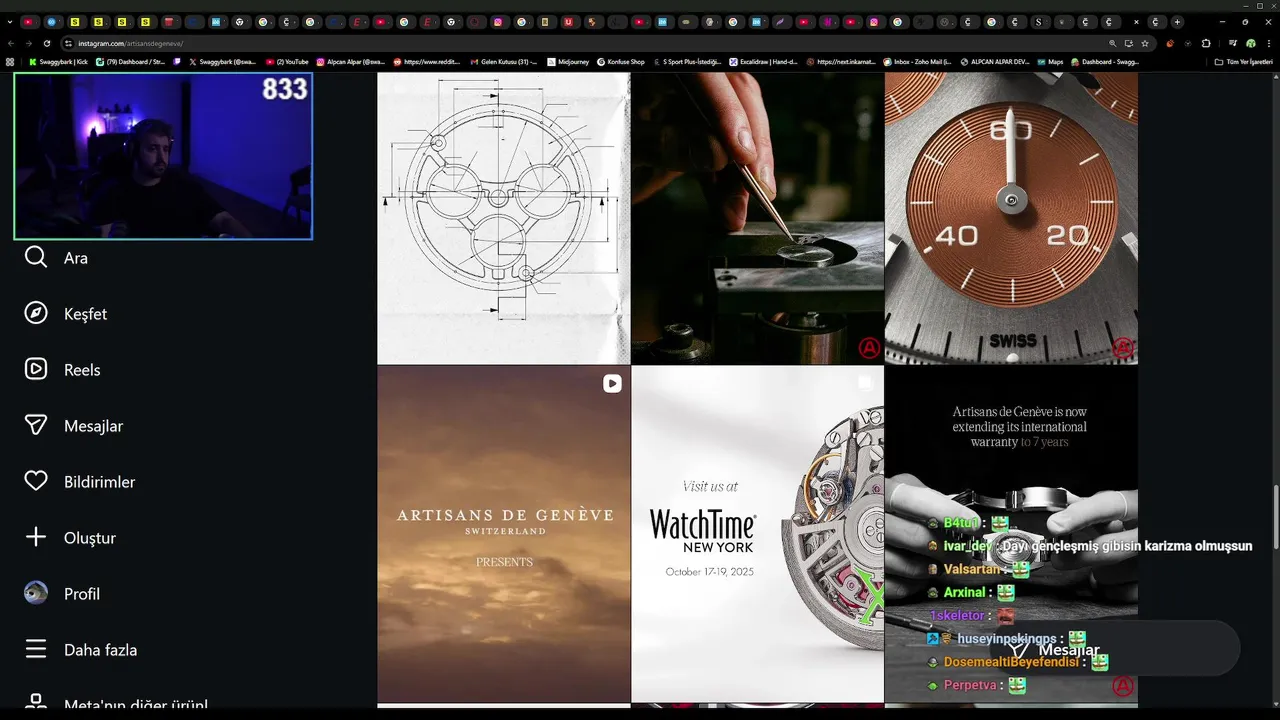Bookmark this page with star icon

click(x=1145, y=44)
